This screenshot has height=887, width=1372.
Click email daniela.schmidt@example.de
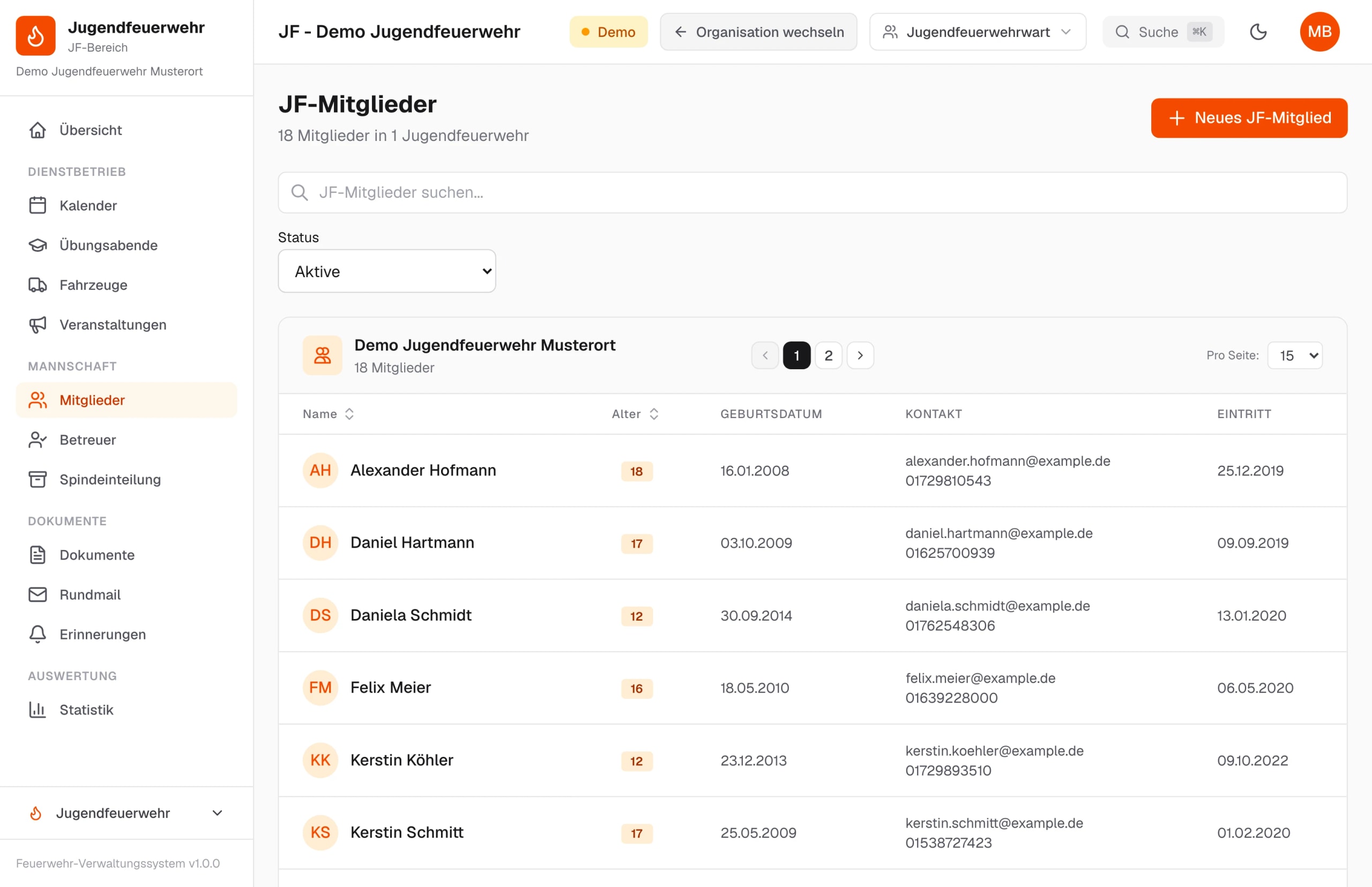coord(997,606)
